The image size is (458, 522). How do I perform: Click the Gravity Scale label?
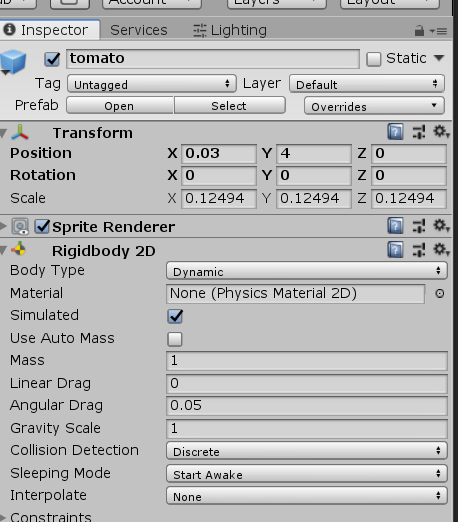(x=55, y=428)
